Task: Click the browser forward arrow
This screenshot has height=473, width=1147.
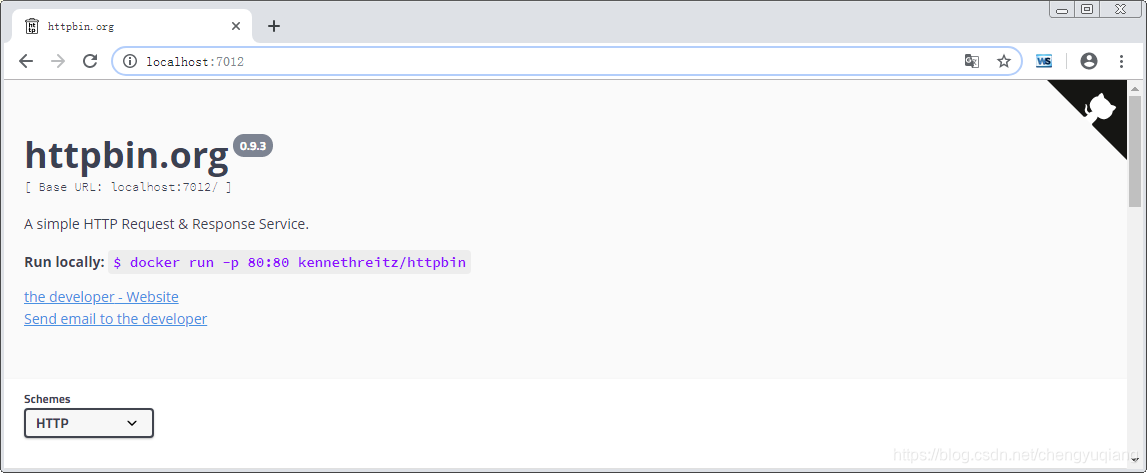Action: (x=59, y=61)
